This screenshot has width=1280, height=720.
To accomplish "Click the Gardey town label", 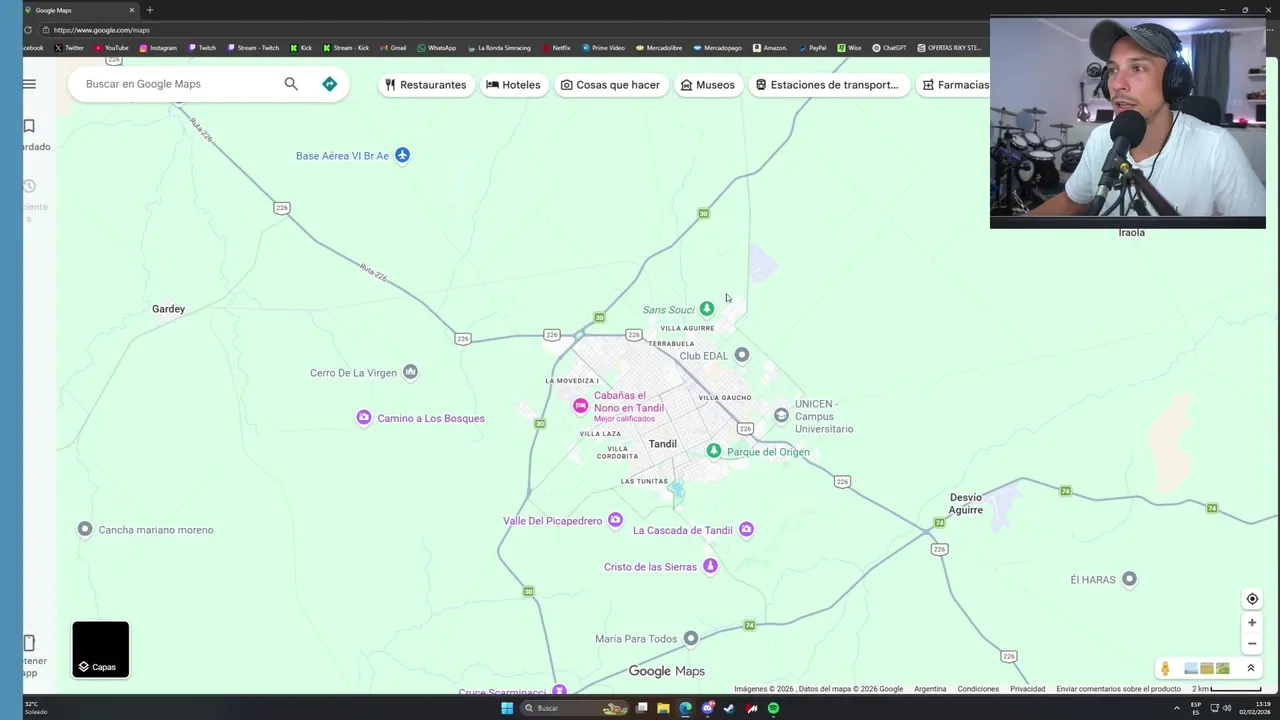I will coord(168,309).
